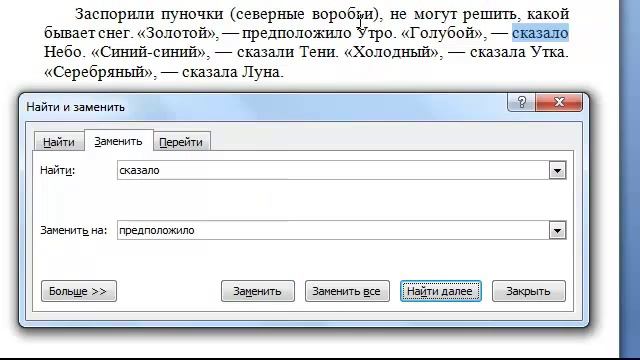Screen dimensions: 640x360
Task: Click the Заменить на field containing предположило
Action: [333, 231]
